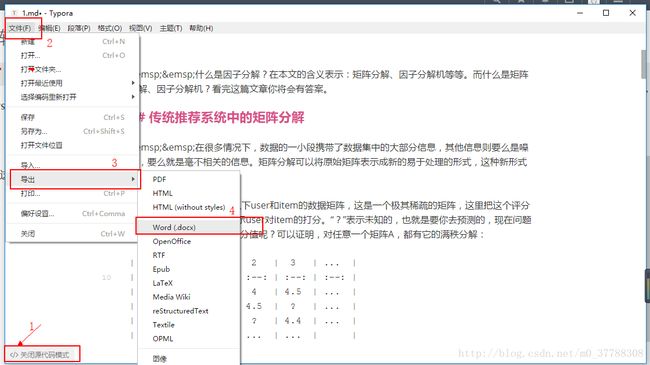The height and width of the screenshot is (365, 650).
Task: Open the 帮助(H) menu
Action: [x=201, y=28]
